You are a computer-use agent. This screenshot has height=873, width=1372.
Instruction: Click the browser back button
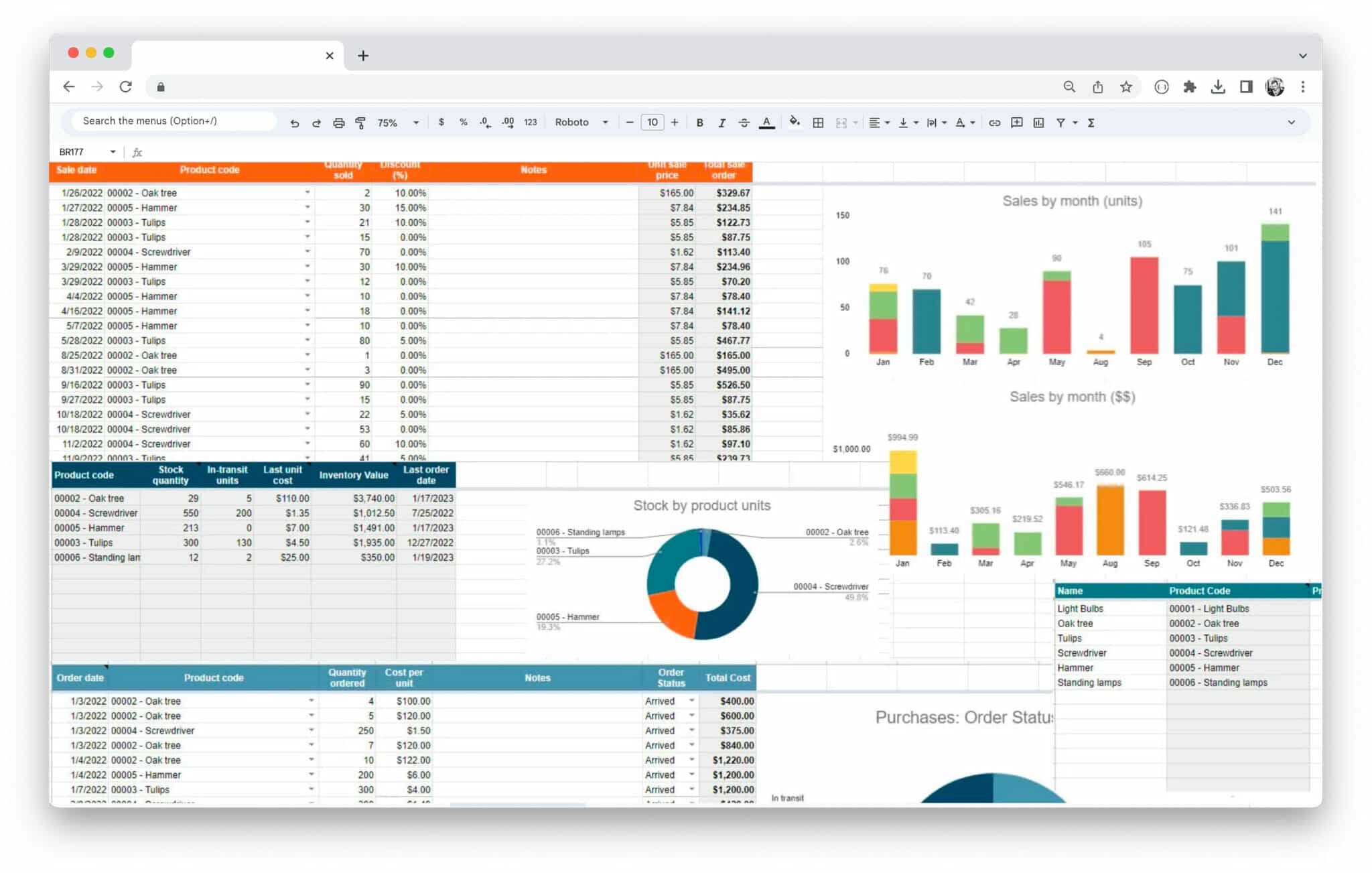click(x=69, y=86)
